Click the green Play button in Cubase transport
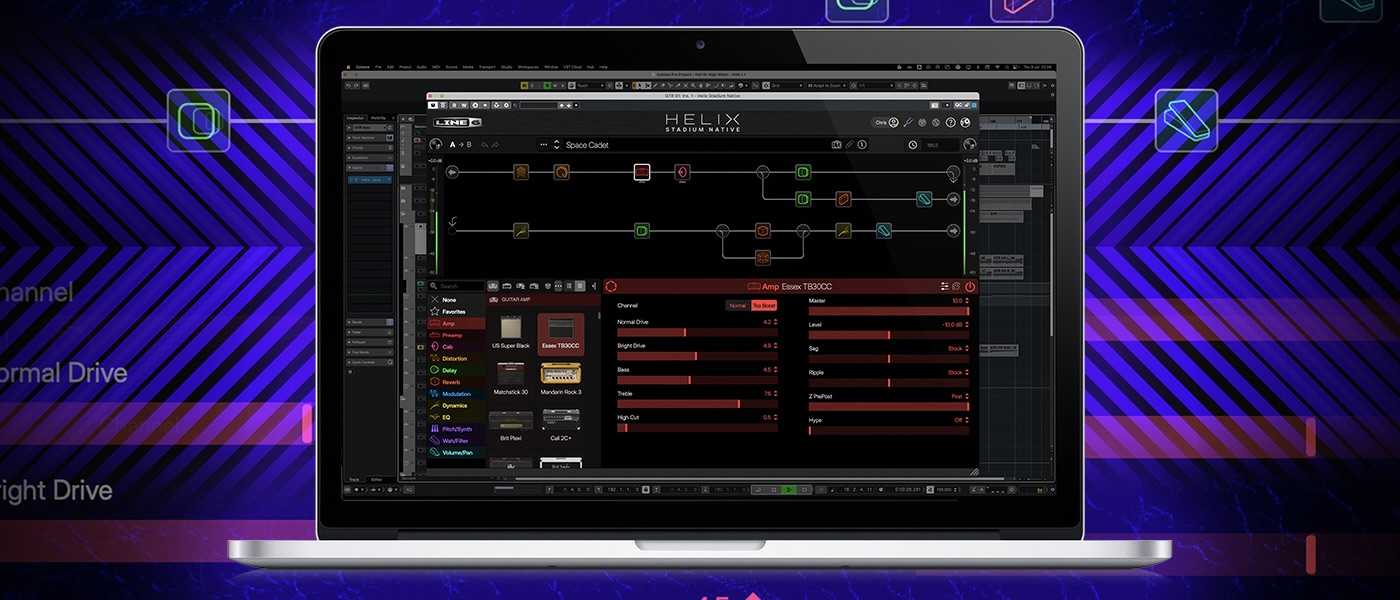1400x600 pixels. [788, 489]
